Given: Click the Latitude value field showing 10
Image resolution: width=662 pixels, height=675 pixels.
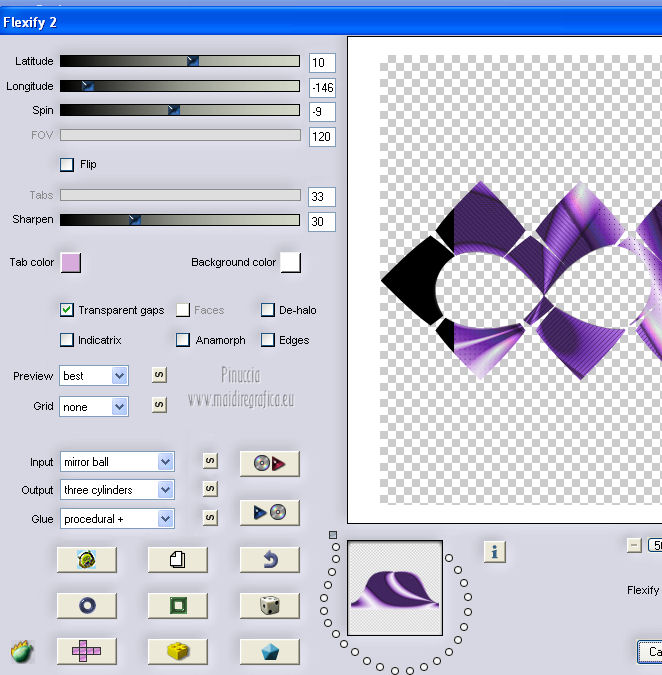Looking at the screenshot, I should [322, 63].
